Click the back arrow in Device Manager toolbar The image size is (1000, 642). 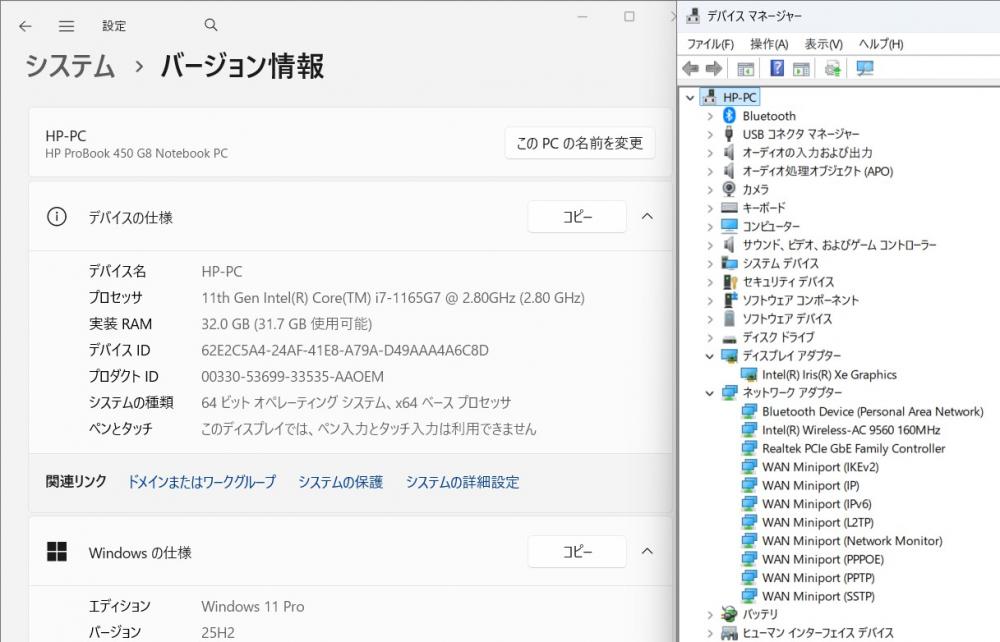[690, 68]
